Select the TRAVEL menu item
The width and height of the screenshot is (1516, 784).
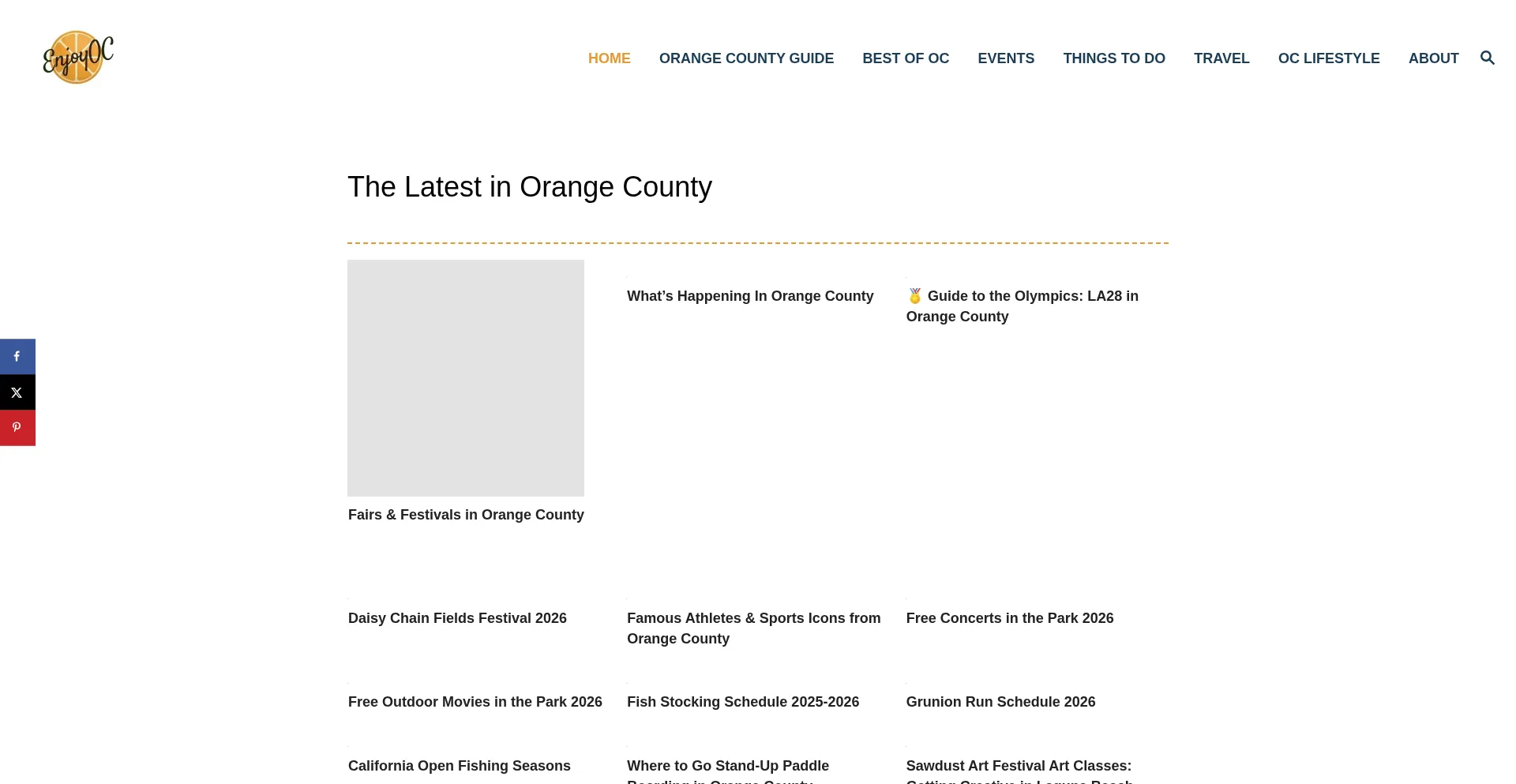tap(1221, 58)
